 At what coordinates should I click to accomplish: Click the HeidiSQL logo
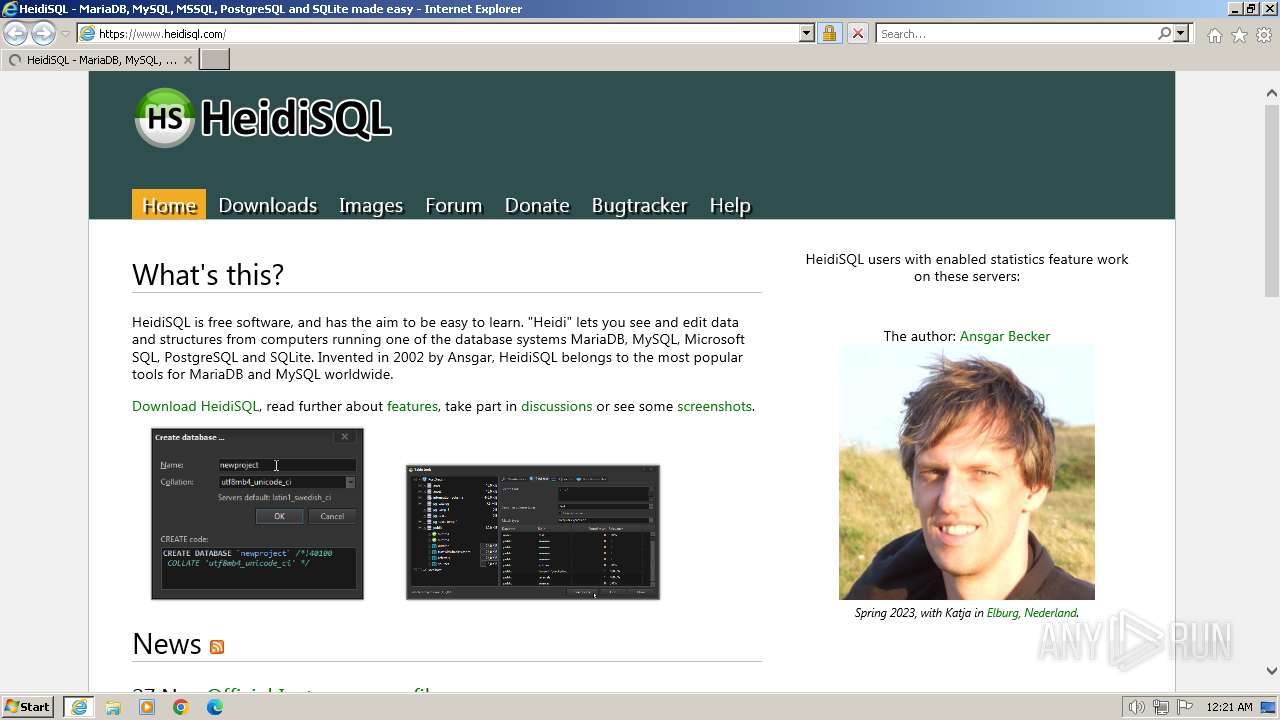(262, 118)
